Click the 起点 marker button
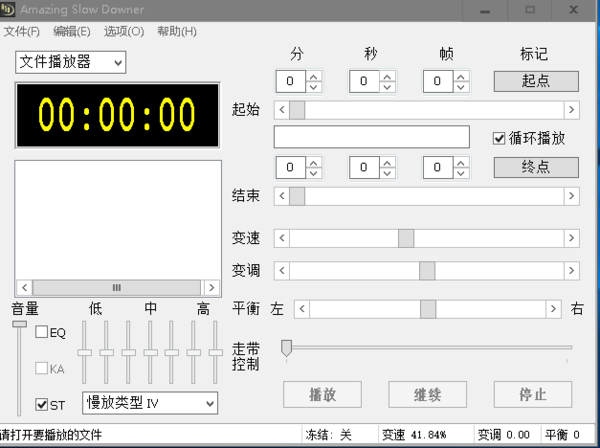The height and width of the screenshot is (448, 600). point(536,81)
